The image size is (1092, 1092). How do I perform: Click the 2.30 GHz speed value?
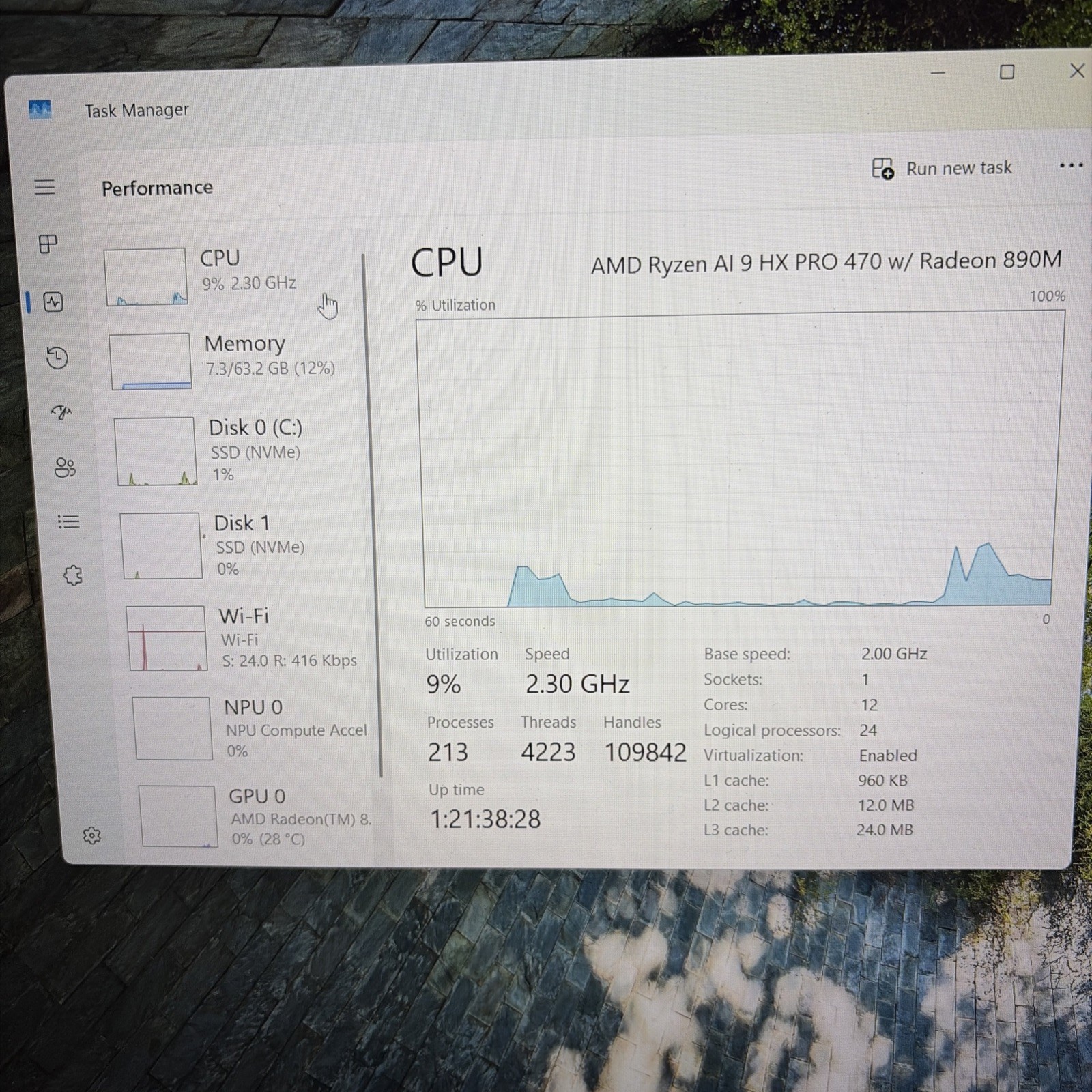coord(577,684)
